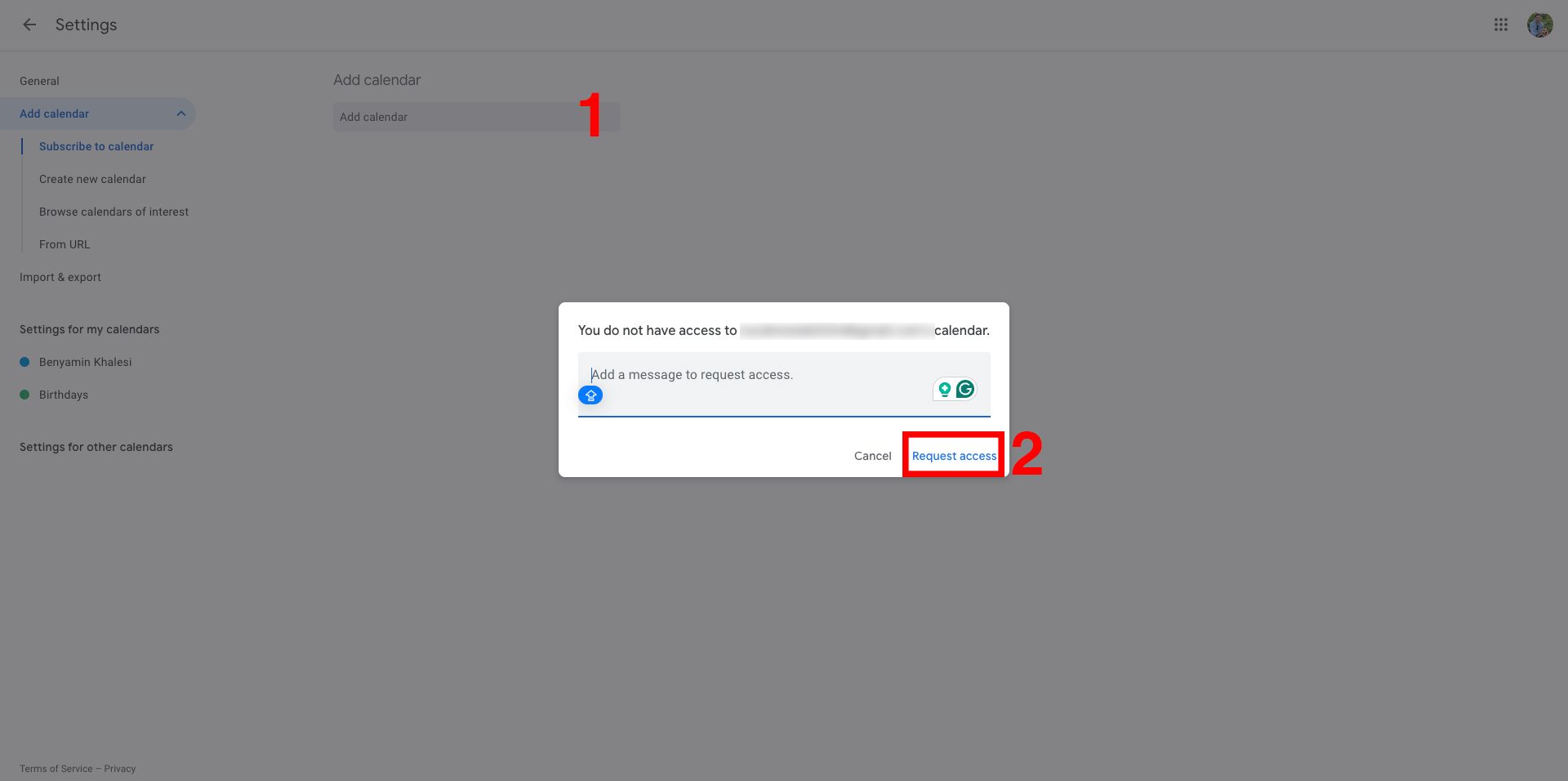Click the blue circular extension icon
The height and width of the screenshot is (781, 1568).
tap(590, 395)
